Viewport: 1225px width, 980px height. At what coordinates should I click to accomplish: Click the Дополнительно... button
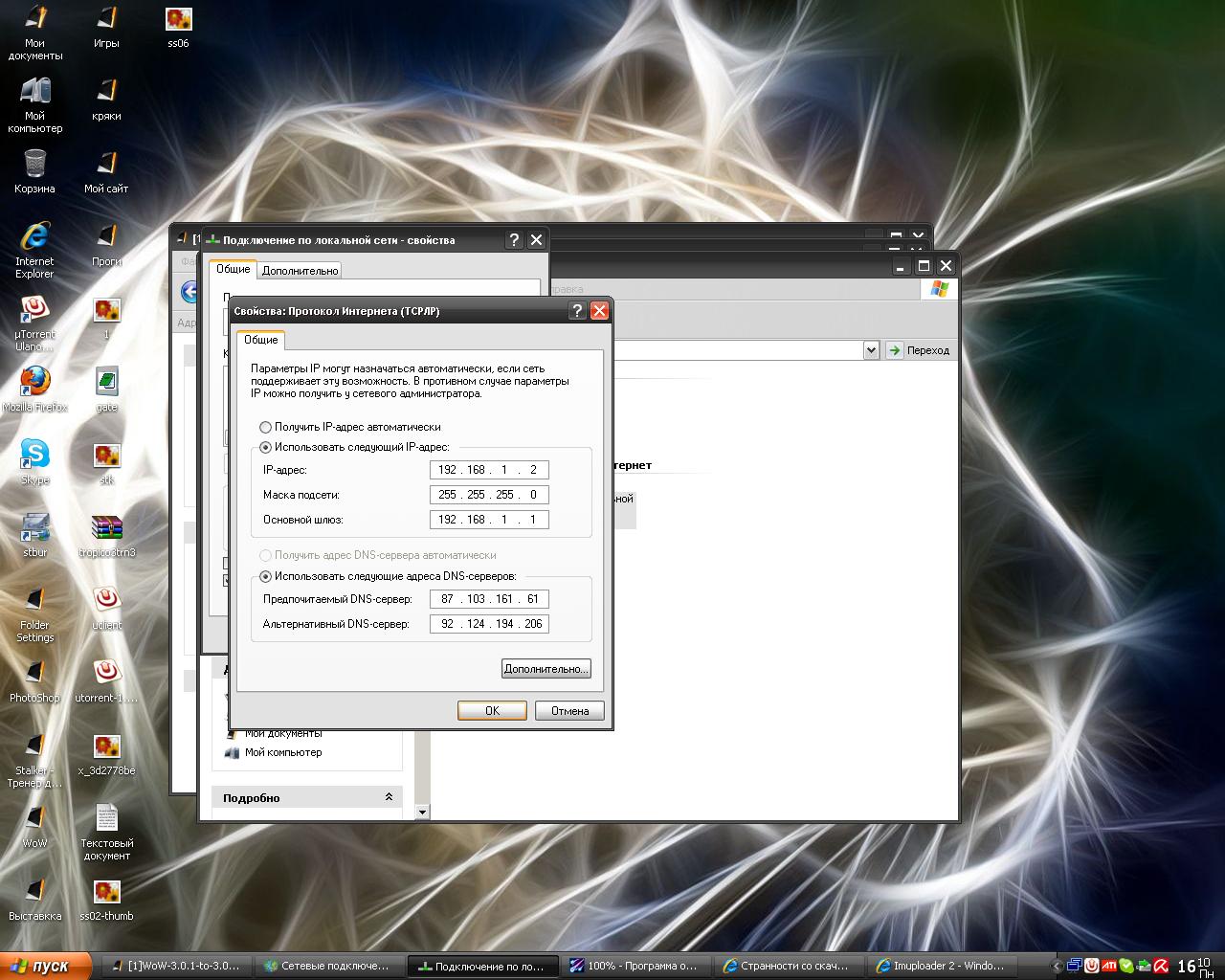(546, 669)
